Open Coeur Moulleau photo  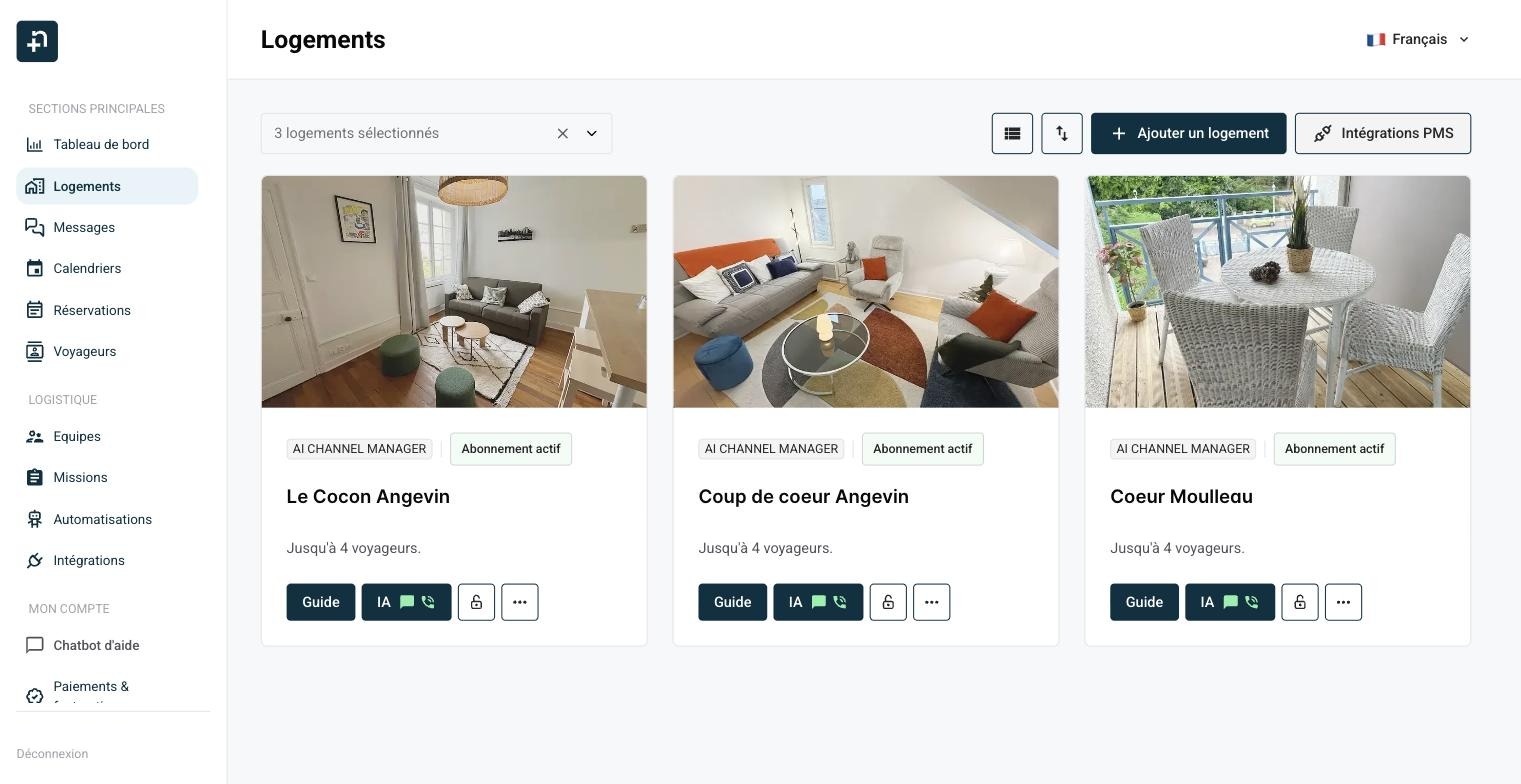(x=1278, y=292)
